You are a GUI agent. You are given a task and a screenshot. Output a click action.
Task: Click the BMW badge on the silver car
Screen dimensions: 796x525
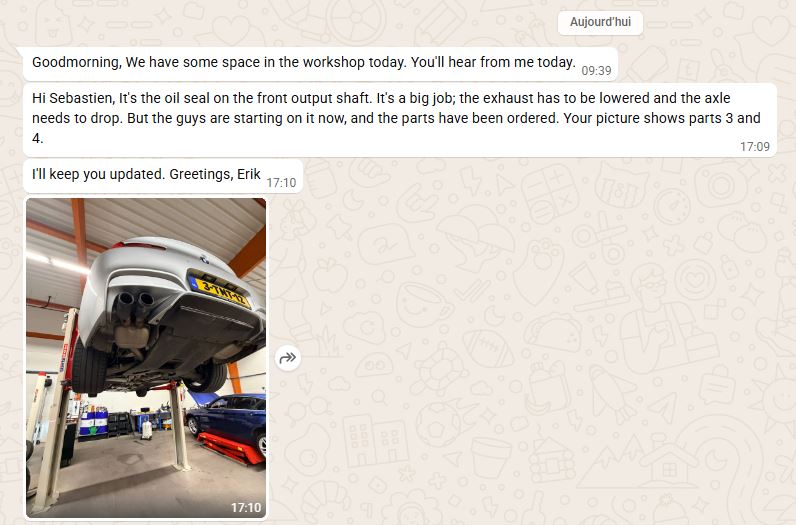coord(204,259)
